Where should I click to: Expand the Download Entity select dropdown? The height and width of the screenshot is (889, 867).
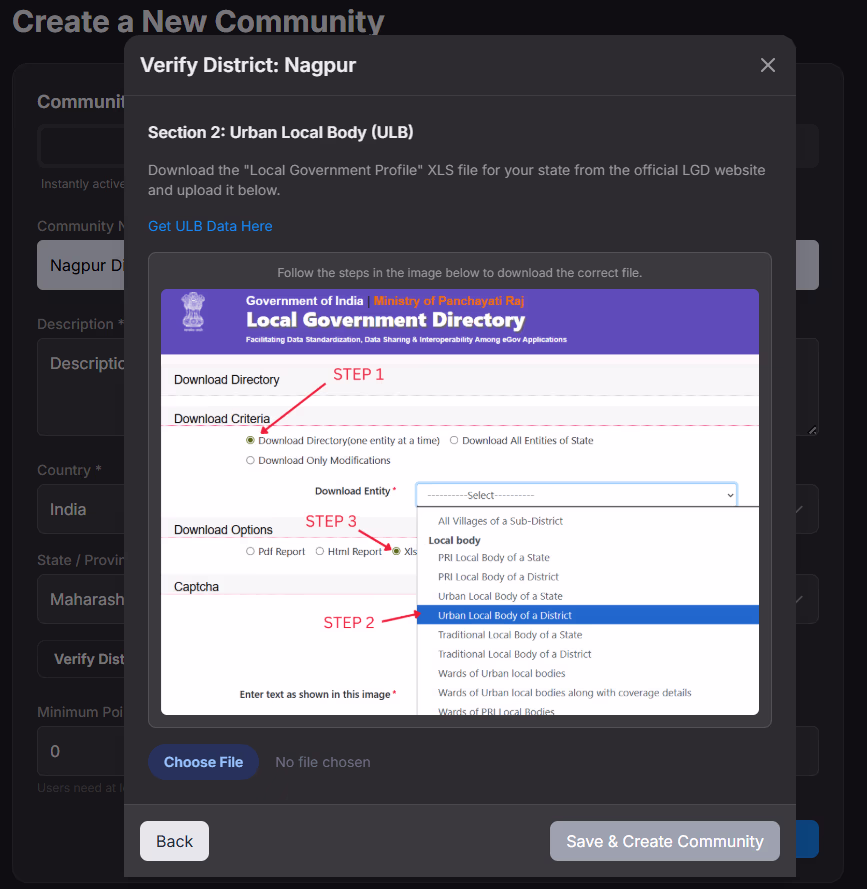(576, 495)
